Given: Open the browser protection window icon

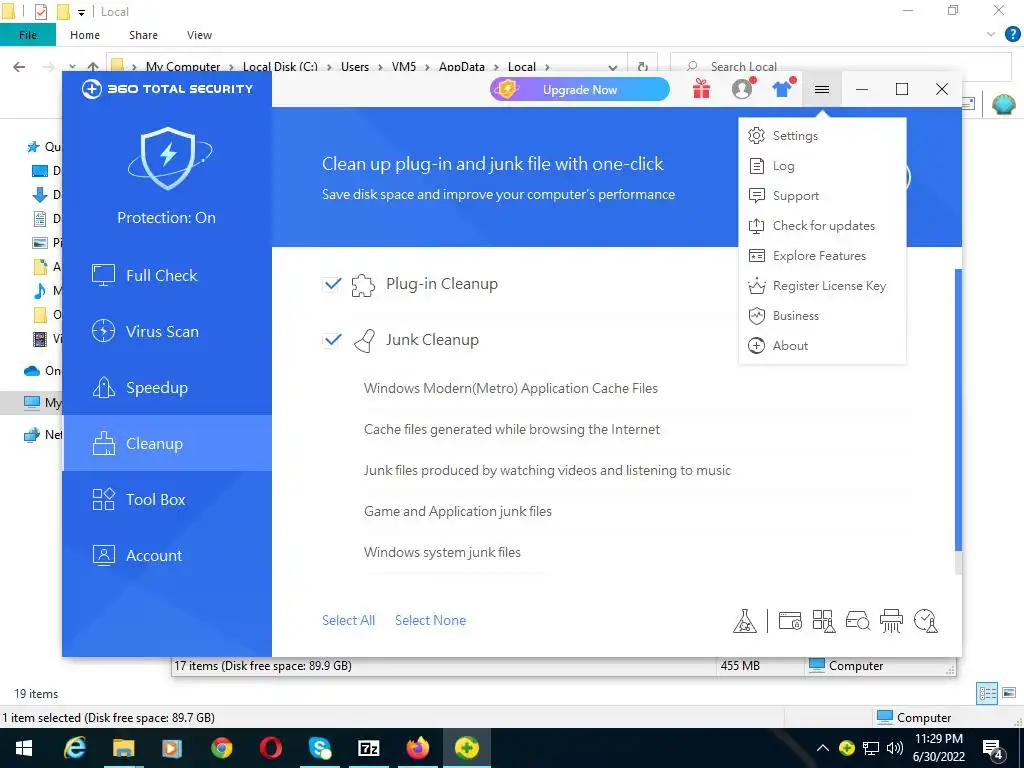Looking at the screenshot, I should click(x=790, y=620).
